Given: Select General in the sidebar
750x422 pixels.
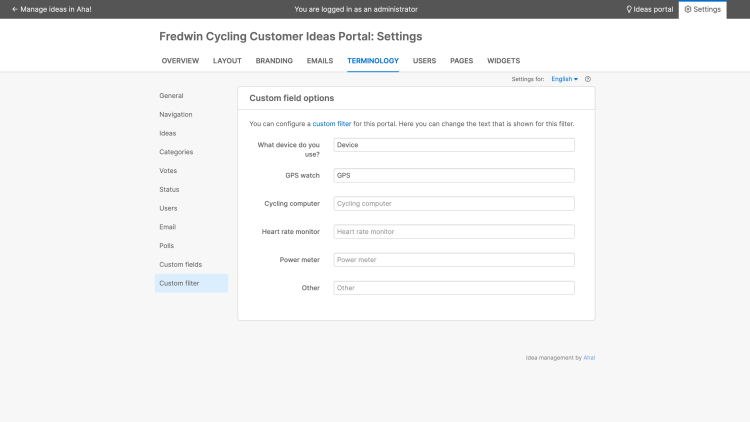Looking at the screenshot, I should pyautogui.click(x=171, y=96).
